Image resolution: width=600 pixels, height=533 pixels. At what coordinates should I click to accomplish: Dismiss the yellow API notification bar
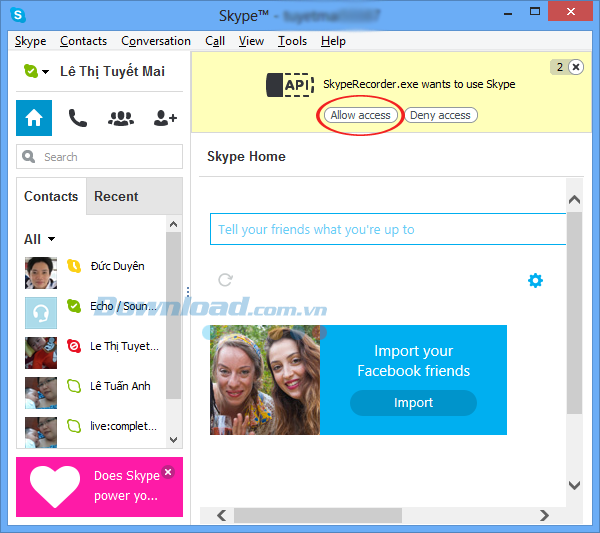pyautogui.click(x=576, y=67)
